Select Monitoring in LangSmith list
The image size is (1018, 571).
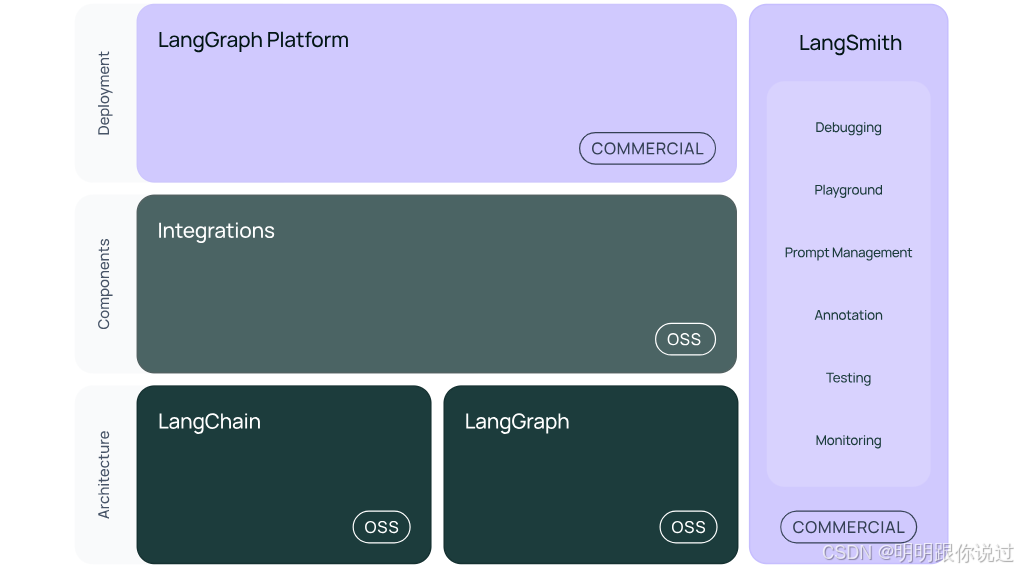848,440
